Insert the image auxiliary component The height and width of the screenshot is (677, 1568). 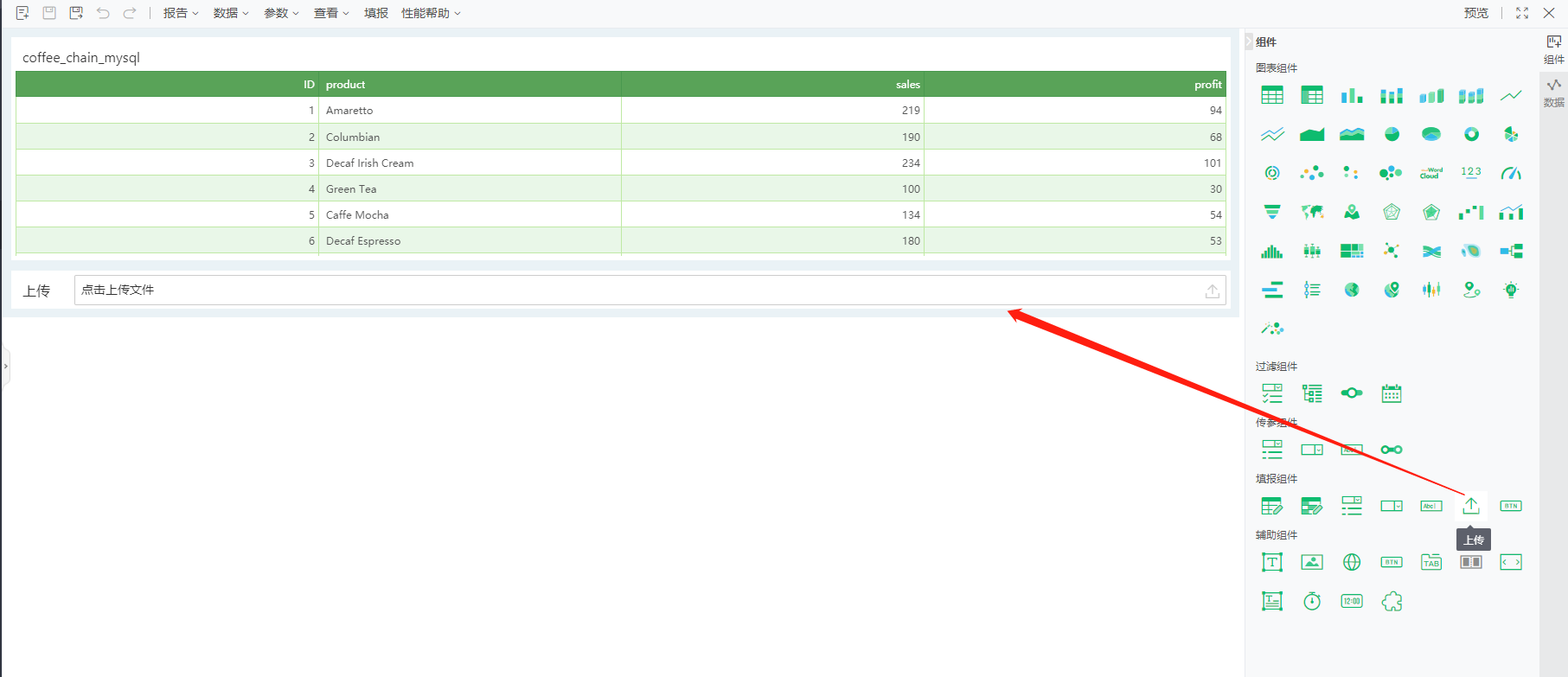click(x=1312, y=562)
